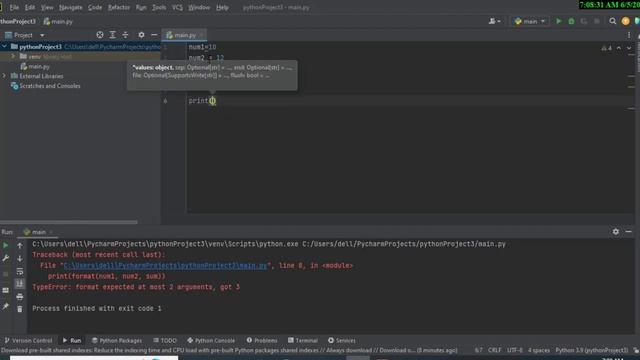Open the Help menu

point(222,7)
